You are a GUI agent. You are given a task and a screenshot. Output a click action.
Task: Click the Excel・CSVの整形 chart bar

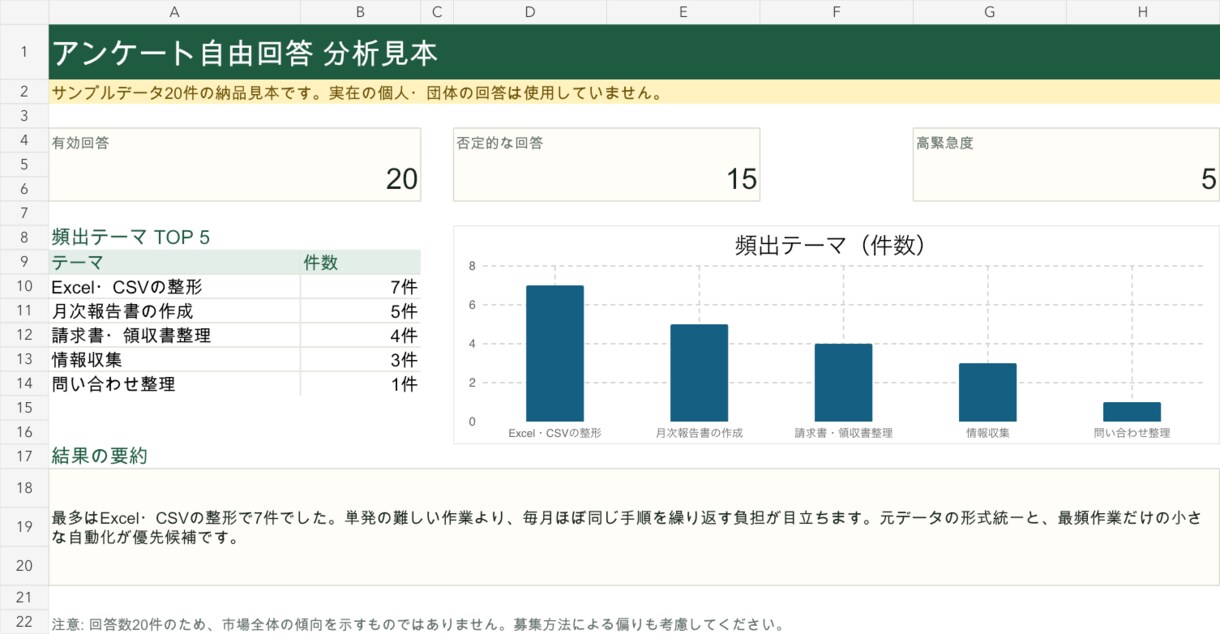(555, 354)
